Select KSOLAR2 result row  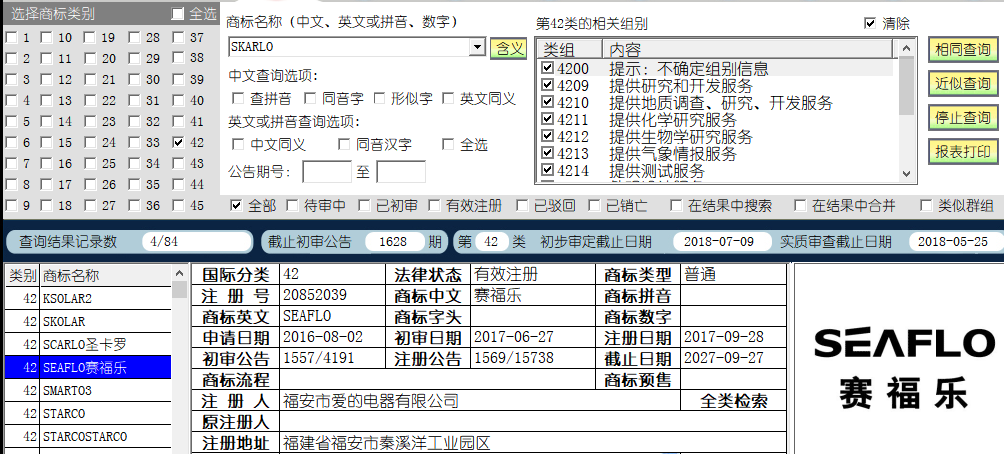(88, 298)
